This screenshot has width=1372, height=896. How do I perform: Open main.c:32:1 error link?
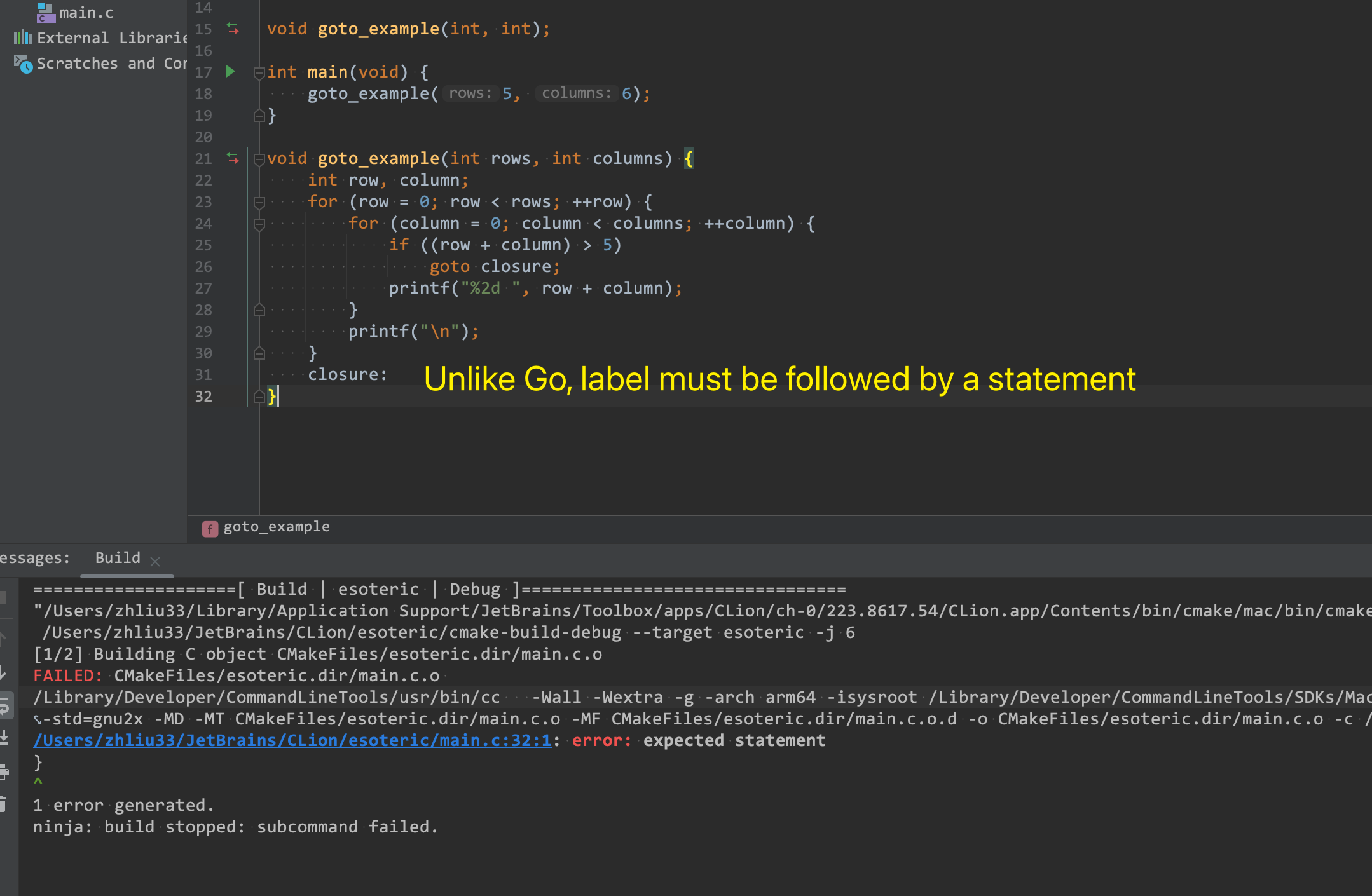point(292,740)
